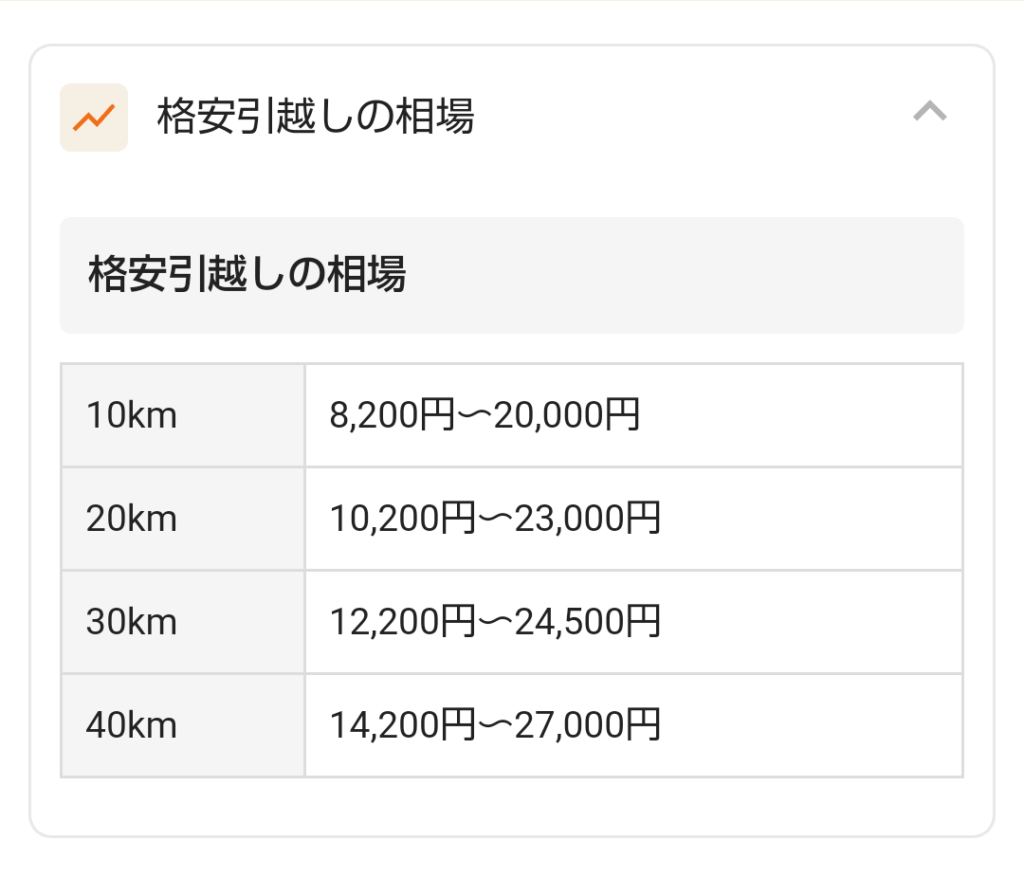Click the 格安引越しの相場 header title

(315, 117)
